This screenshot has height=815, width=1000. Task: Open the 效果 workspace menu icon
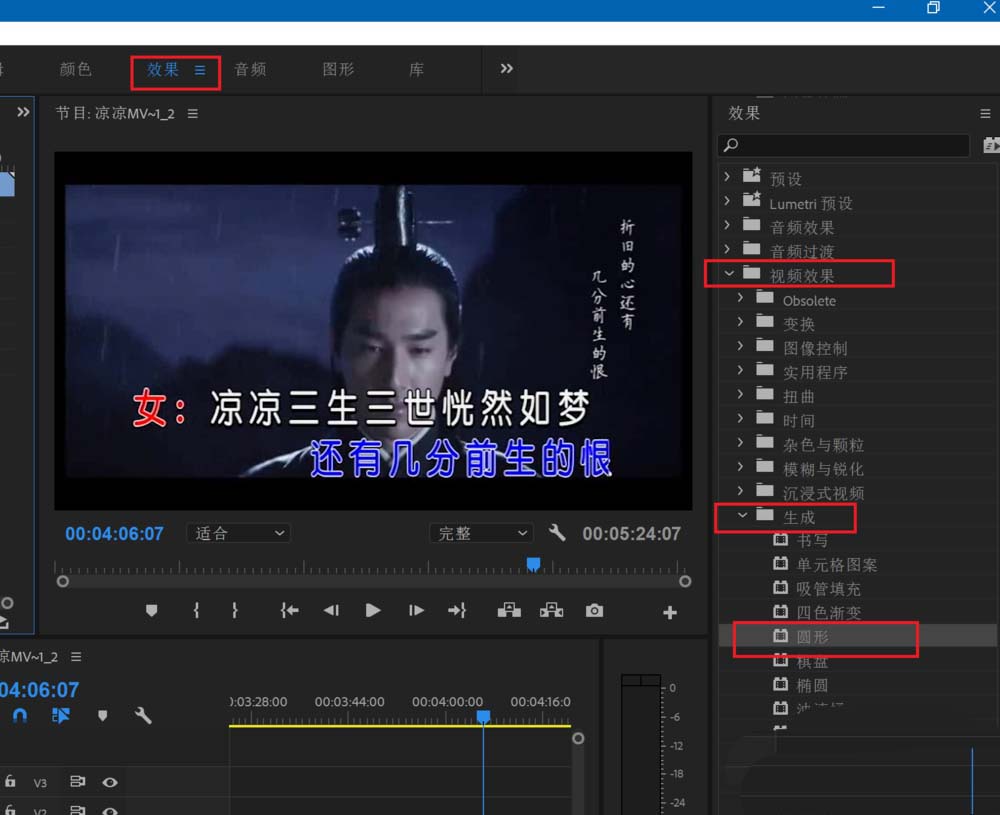200,70
